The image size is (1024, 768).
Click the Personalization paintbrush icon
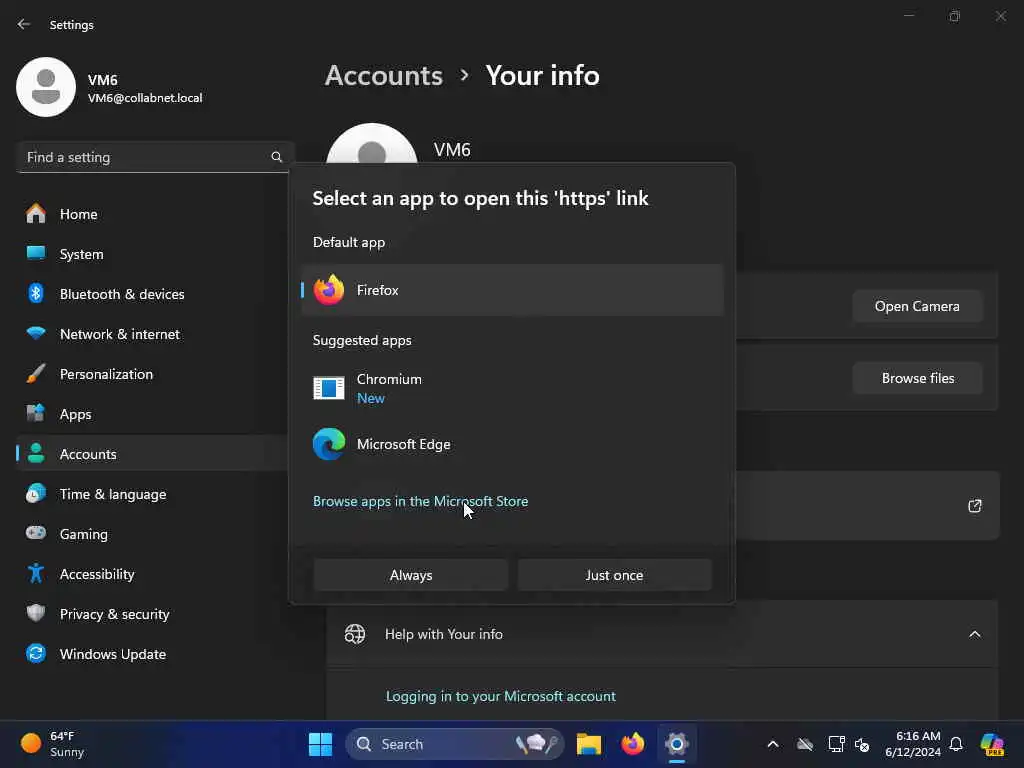(x=36, y=374)
